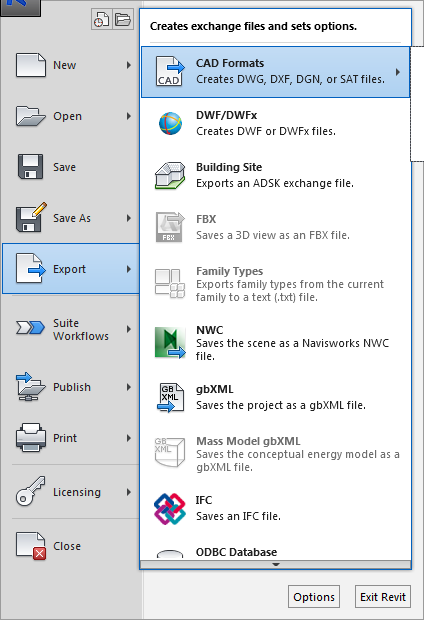Click the Licensing key icon
424x620 pixels.
(x=30, y=491)
